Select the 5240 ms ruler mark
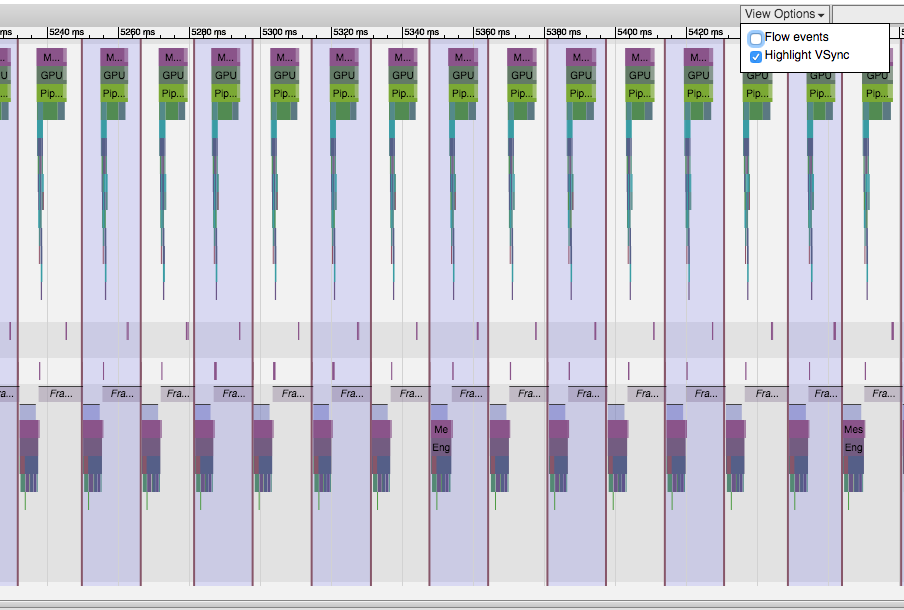 pyautogui.click(x=66, y=32)
